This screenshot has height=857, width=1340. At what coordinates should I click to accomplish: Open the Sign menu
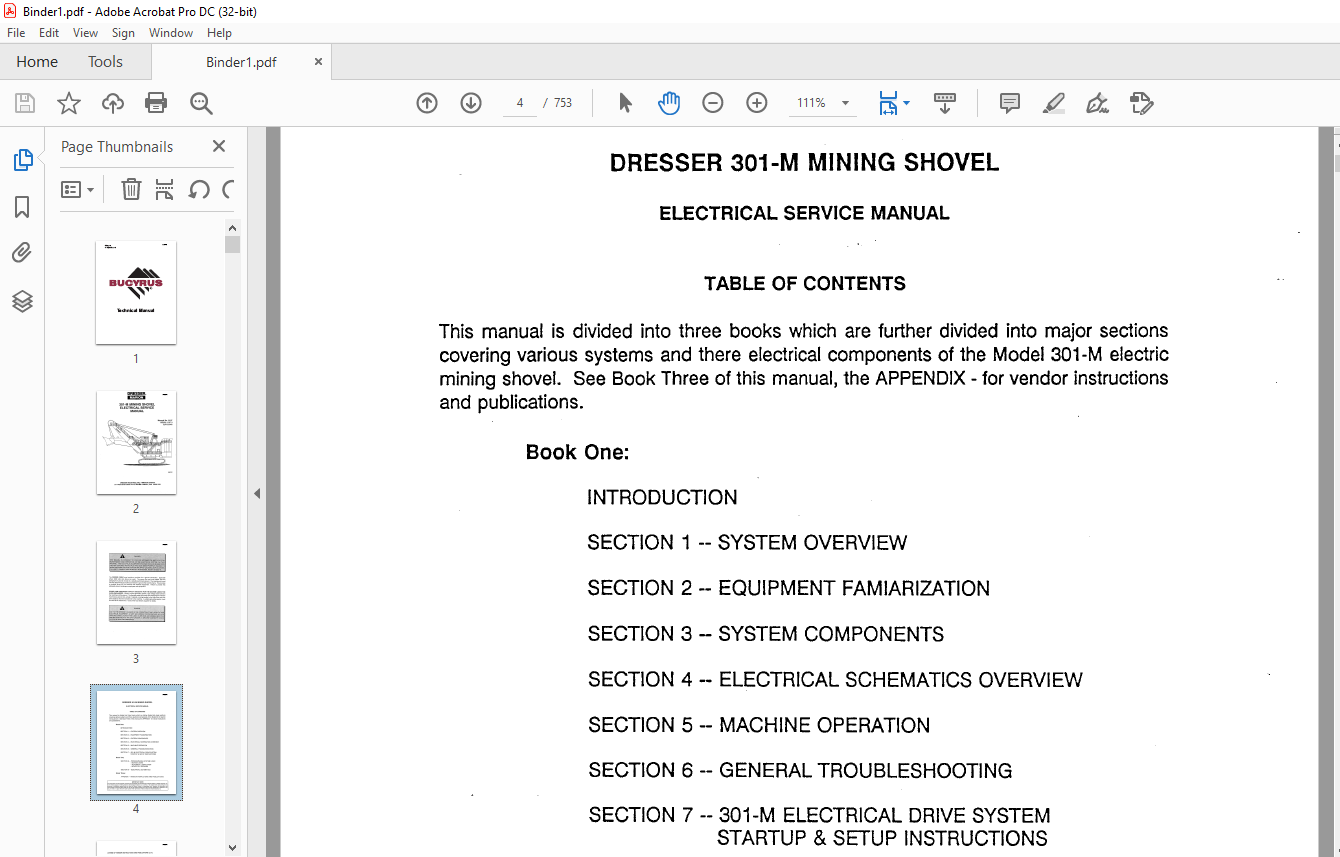pos(123,33)
